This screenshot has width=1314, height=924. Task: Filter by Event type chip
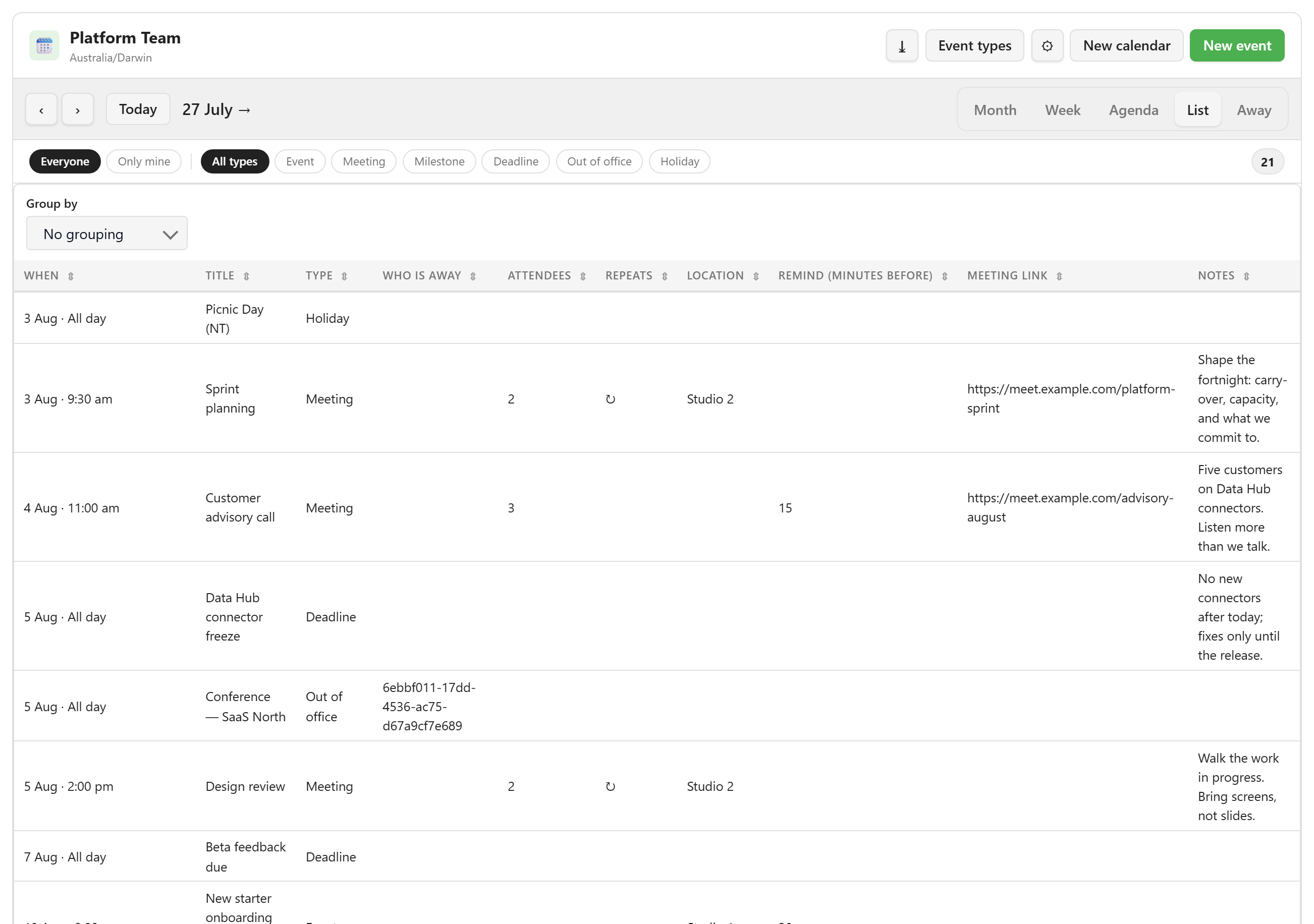pos(300,161)
